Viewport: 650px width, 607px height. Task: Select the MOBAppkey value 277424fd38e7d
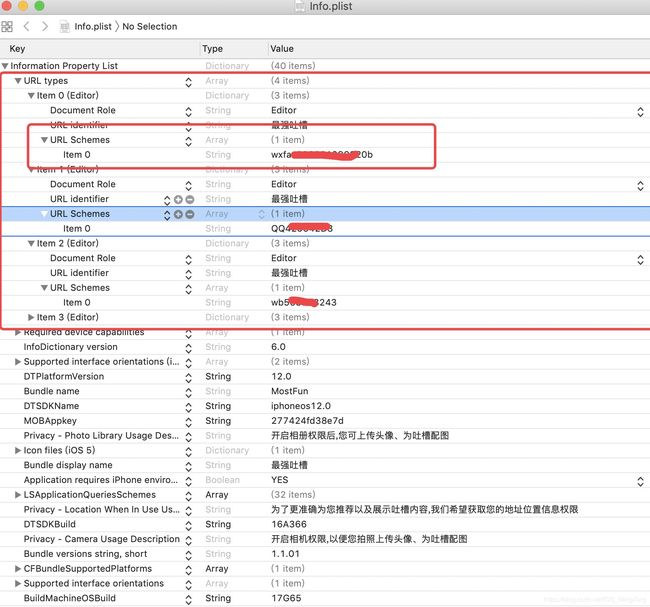[307, 421]
